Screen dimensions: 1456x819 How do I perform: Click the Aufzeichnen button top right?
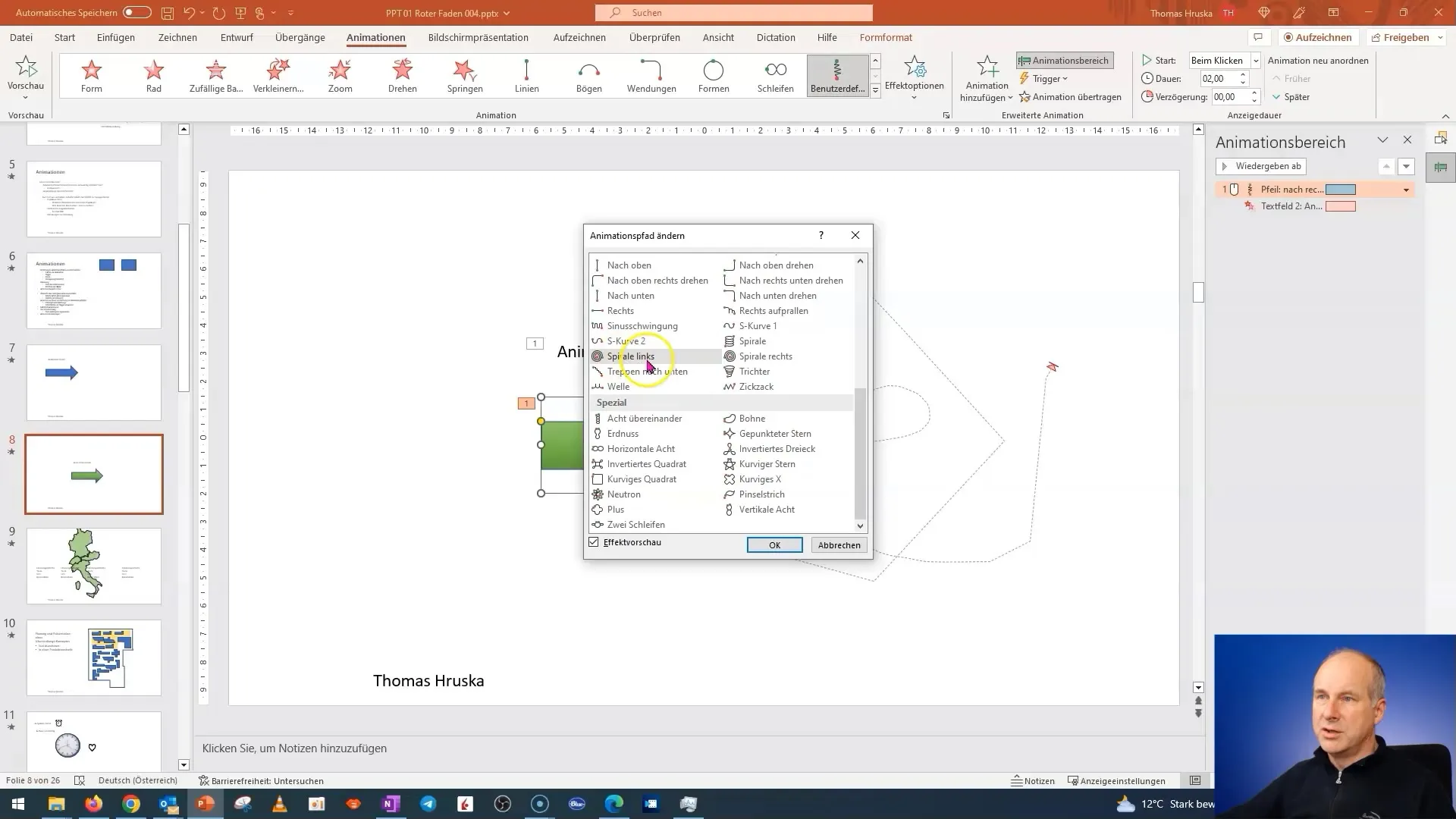1318,37
